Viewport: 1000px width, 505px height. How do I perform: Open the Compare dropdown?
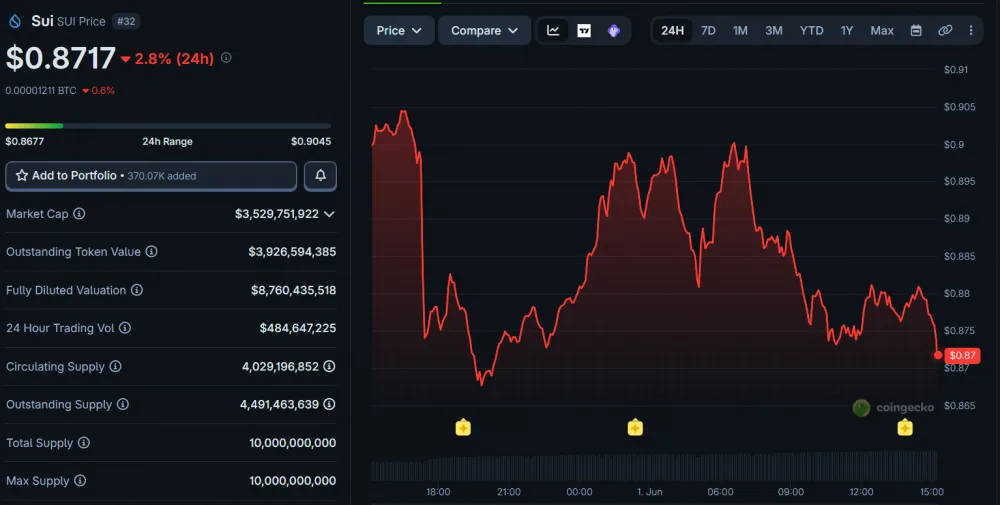pyautogui.click(x=484, y=31)
